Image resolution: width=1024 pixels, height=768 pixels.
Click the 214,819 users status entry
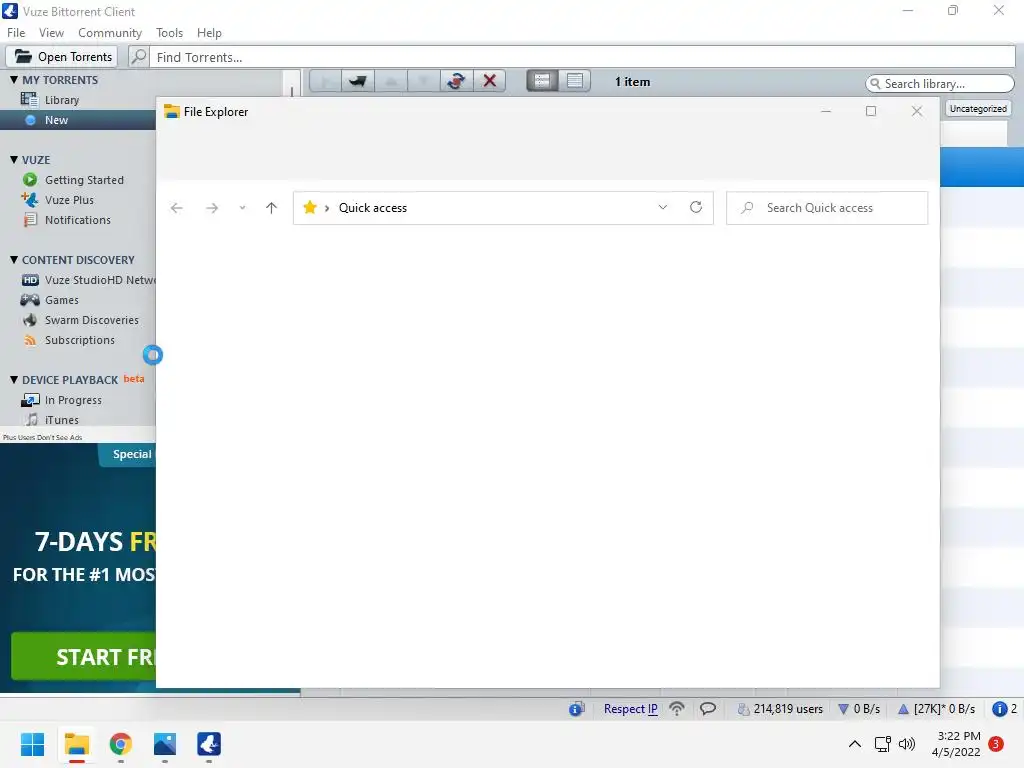[780, 709]
